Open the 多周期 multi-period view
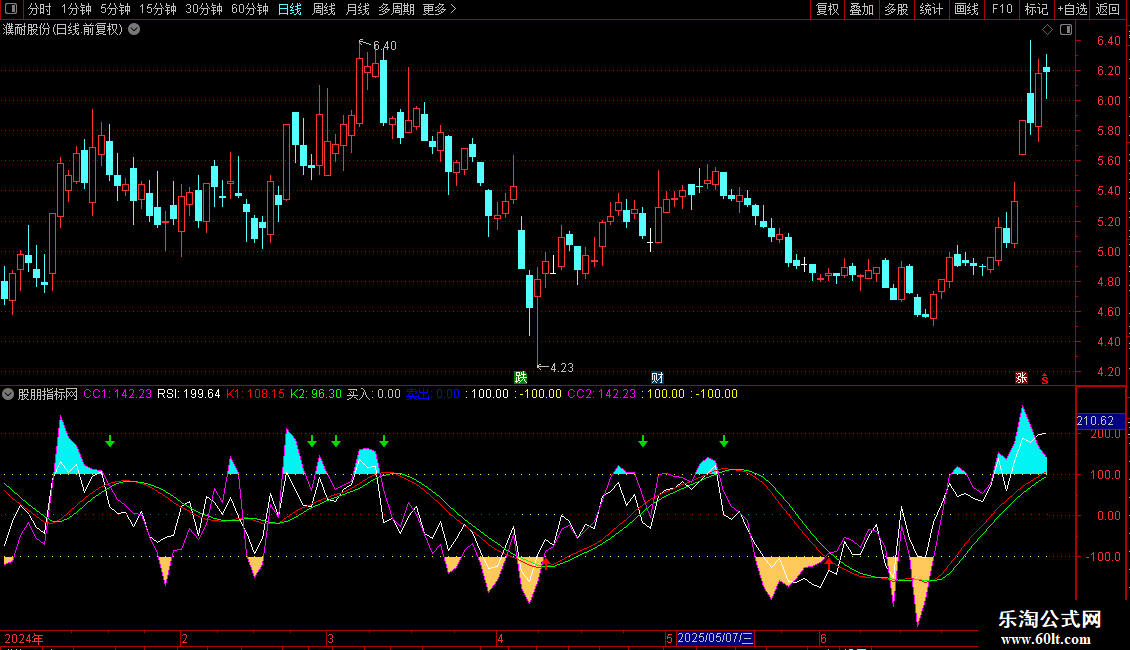 (396, 9)
